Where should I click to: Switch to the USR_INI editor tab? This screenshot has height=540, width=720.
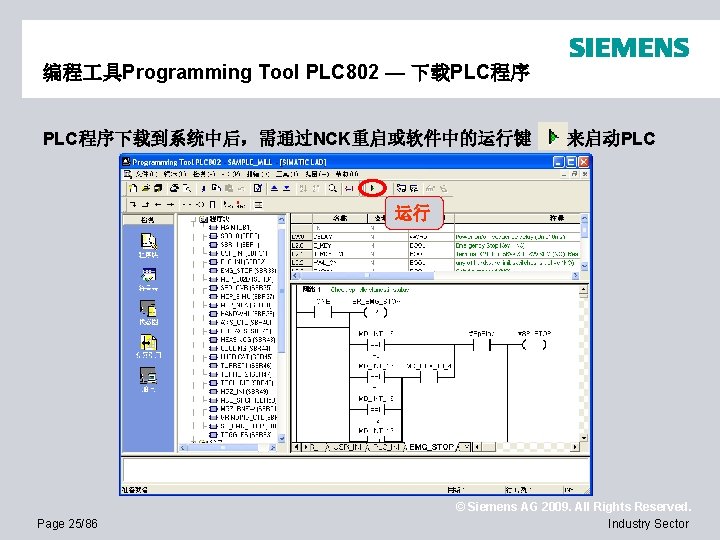[x=347, y=446]
